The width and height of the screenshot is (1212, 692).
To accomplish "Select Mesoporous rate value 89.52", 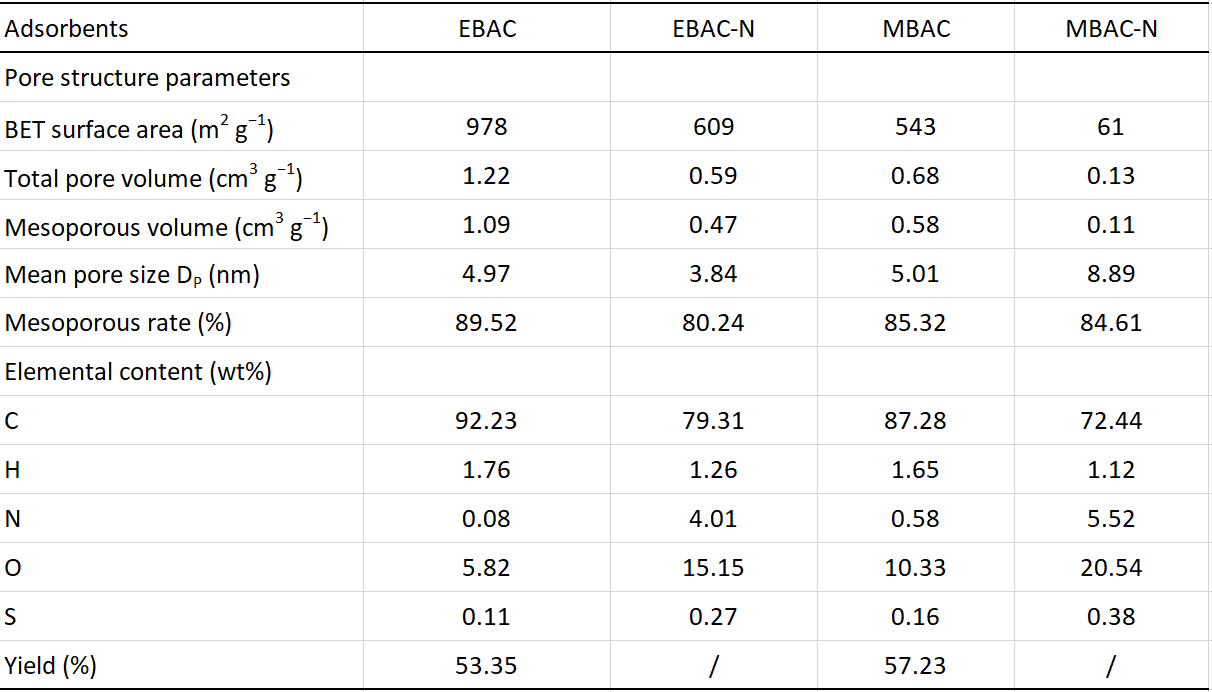I will click(x=486, y=323).
